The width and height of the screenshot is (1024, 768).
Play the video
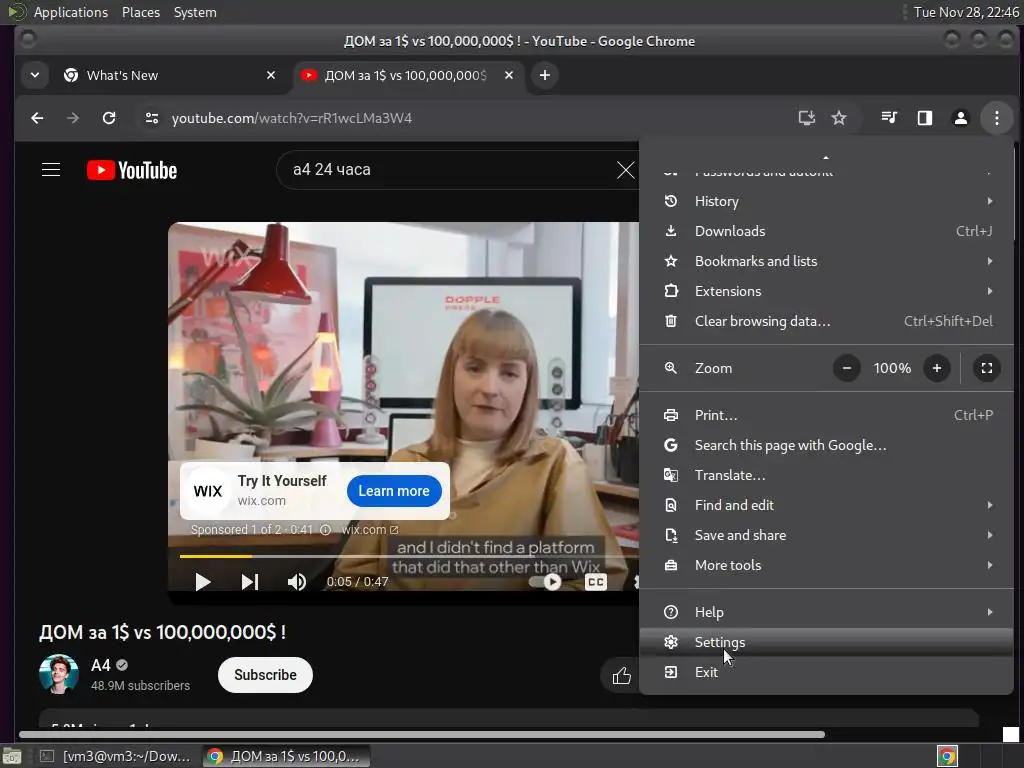tap(202, 582)
